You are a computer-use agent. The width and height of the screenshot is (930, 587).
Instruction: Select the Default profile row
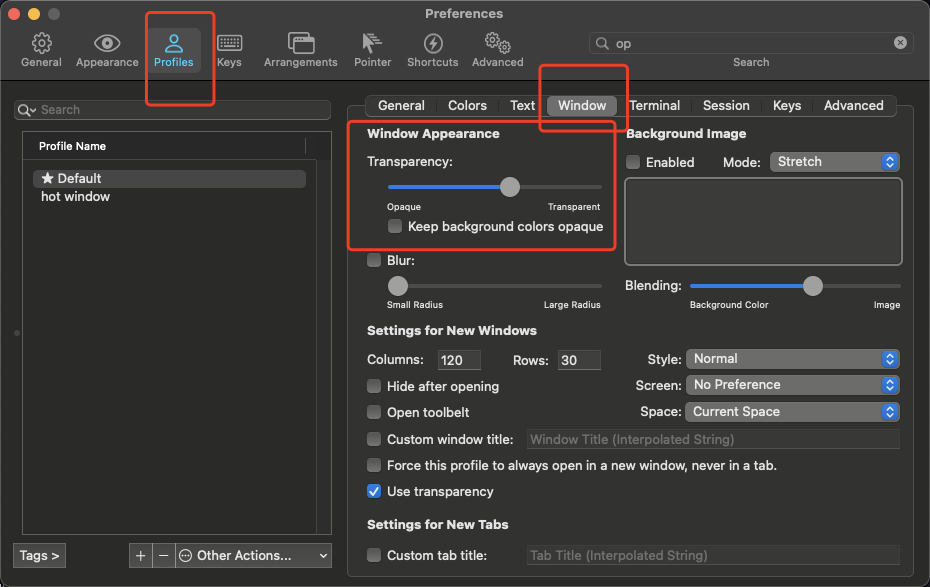(169, 178)
